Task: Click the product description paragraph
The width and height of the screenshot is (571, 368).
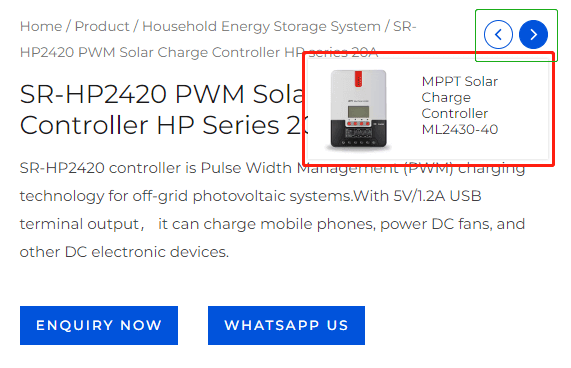Action: click(272, 210)
